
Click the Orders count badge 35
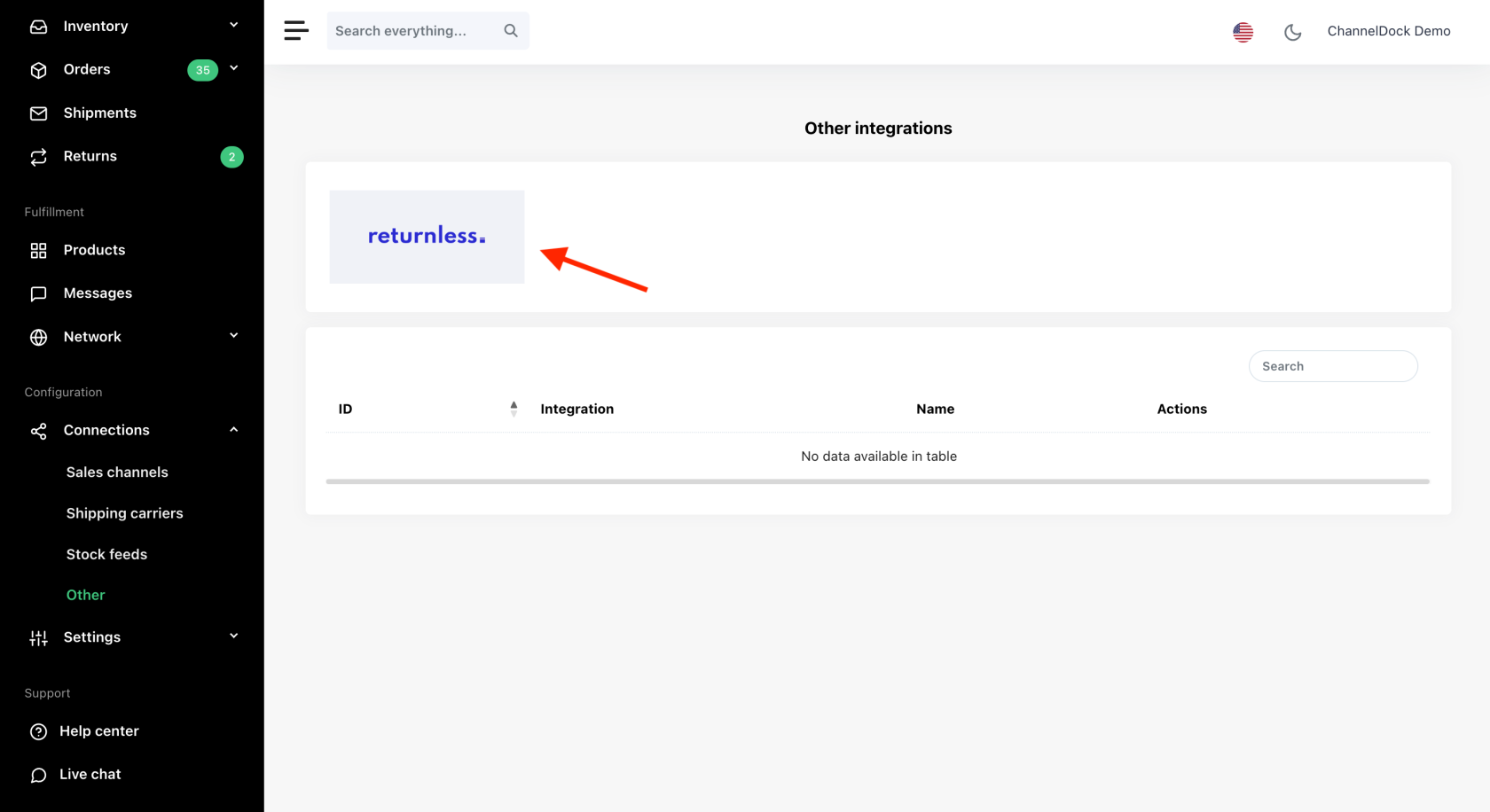(x=203, y=70)
